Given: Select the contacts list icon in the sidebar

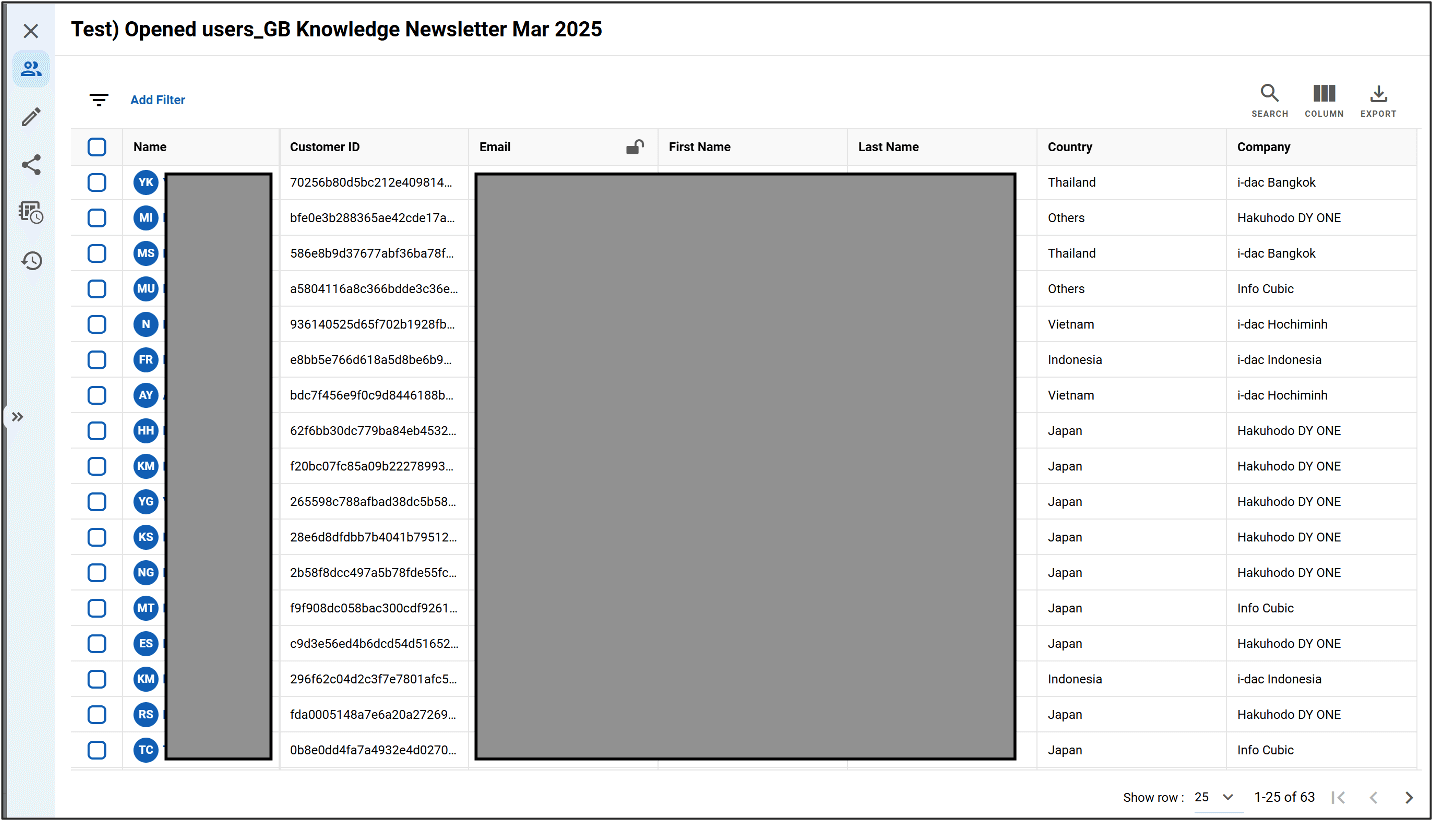Looking at the screenshot, I should pyautogui.click(x=30, y=68).
